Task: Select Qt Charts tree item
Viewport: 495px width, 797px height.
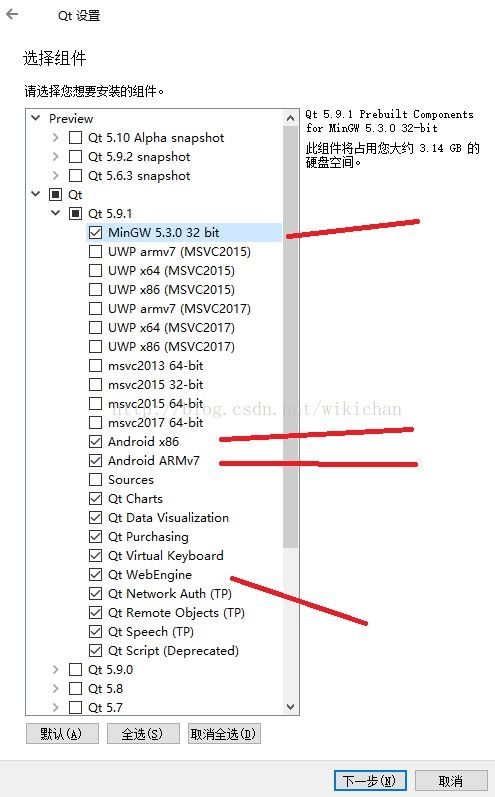Action: pos(135,499)
